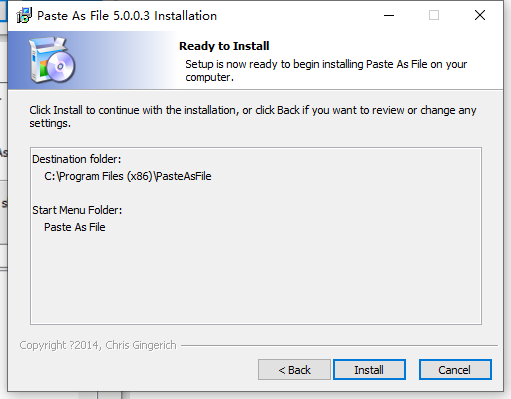This screenshot has height=399, width=511.
Task: Click the software box and disc icon
Action: 52,60
